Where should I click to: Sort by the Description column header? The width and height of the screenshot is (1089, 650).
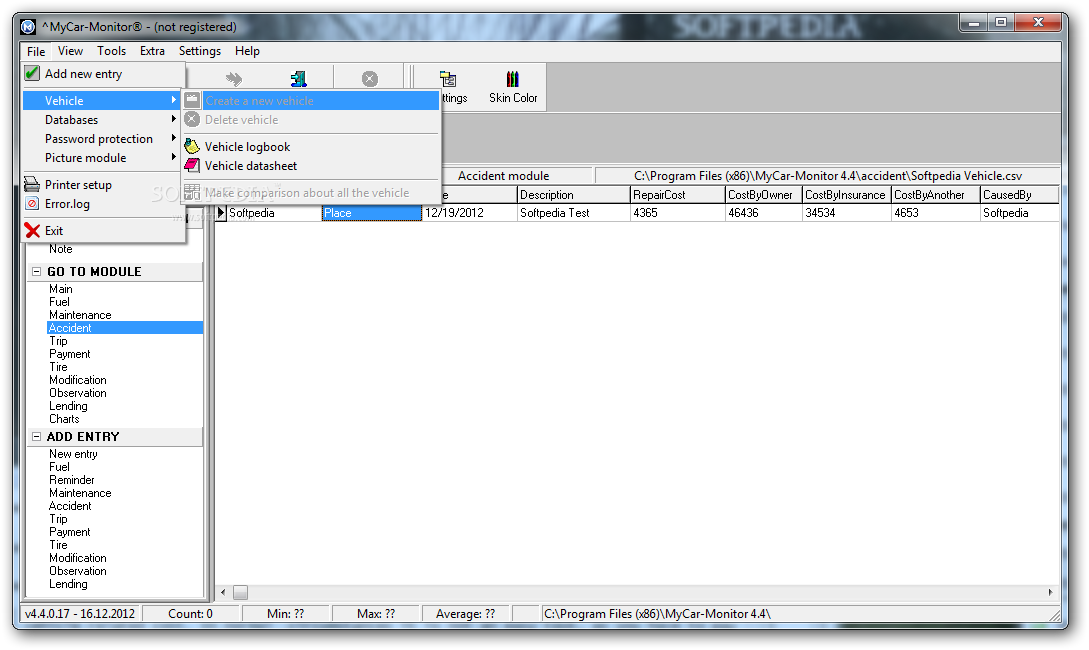tap(574, 195)
